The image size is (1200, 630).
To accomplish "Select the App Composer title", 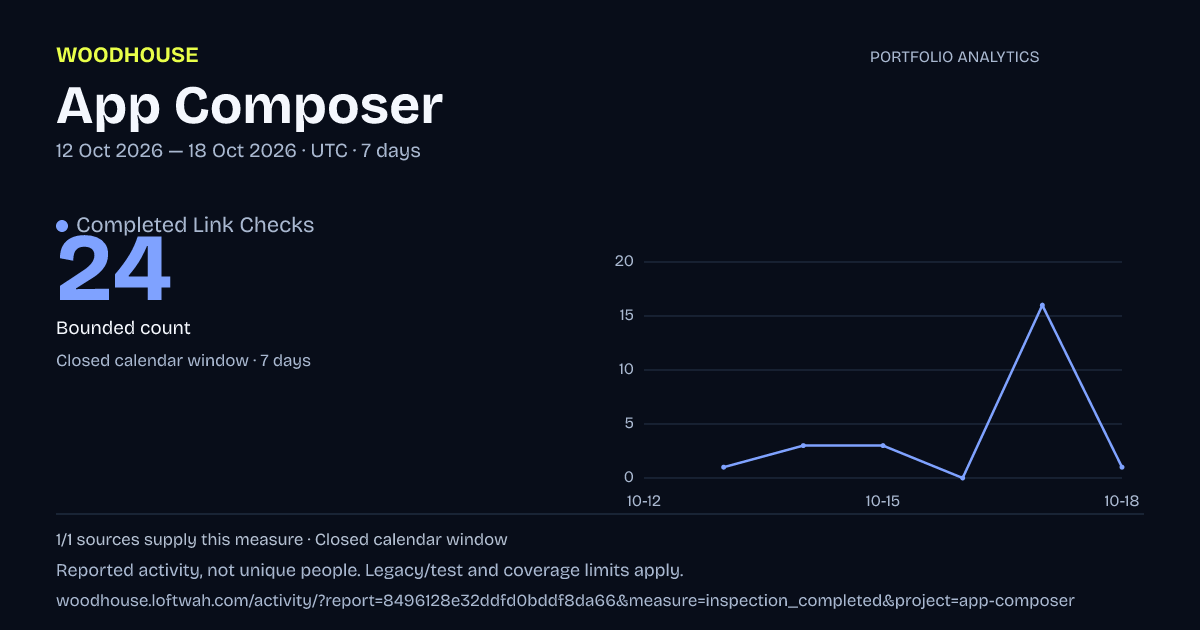I will point(249,105).
